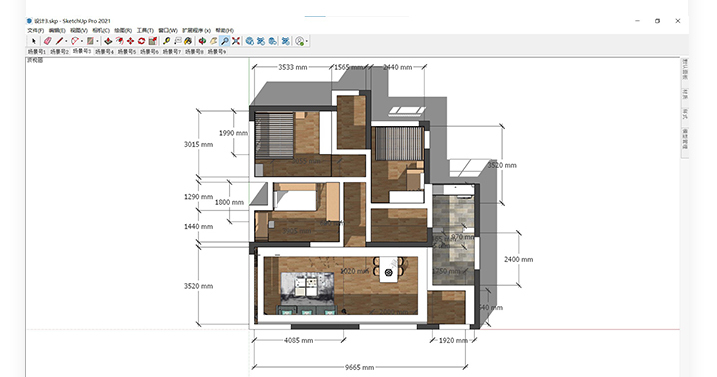Open the 文件(F) menu
The width and height of the screenshot is (717, 377).
(x=36, y=31)
